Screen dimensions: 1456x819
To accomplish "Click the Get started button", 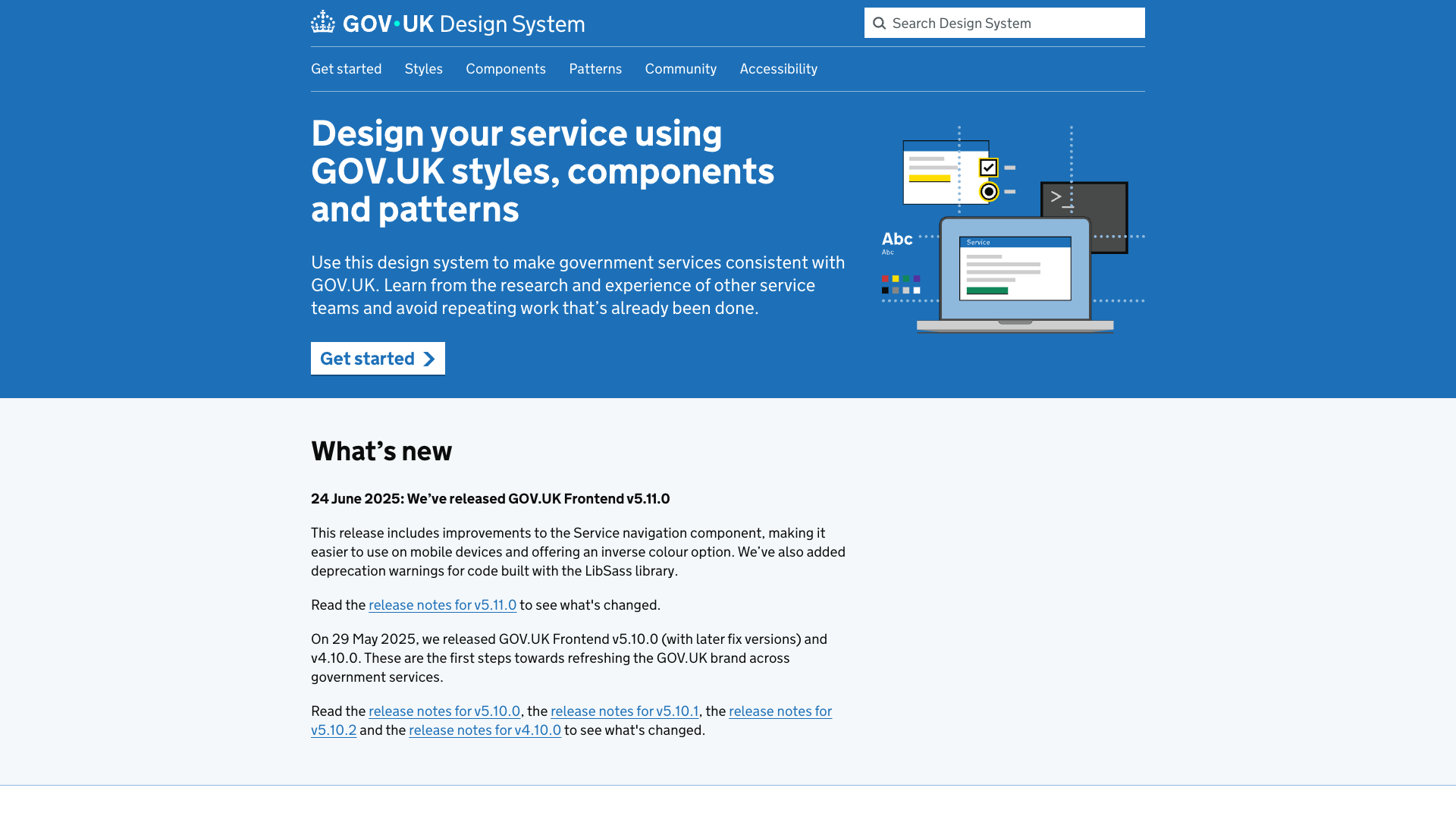I will click(377, 358).
